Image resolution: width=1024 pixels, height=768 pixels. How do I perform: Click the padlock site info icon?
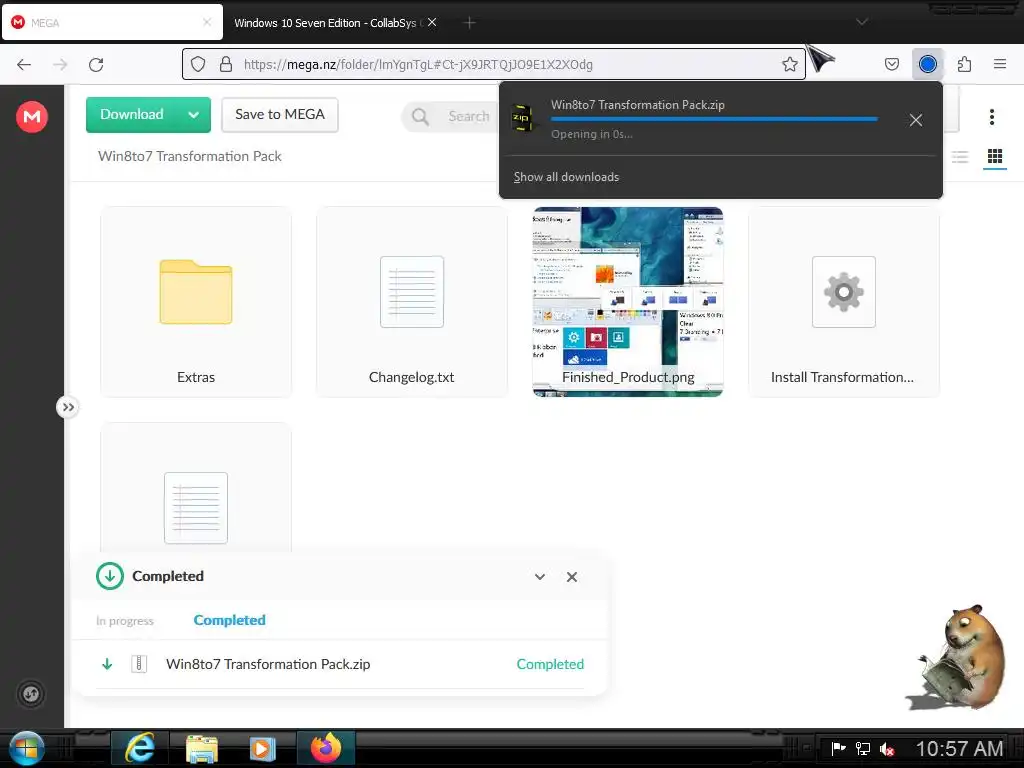tap(226, 64)
